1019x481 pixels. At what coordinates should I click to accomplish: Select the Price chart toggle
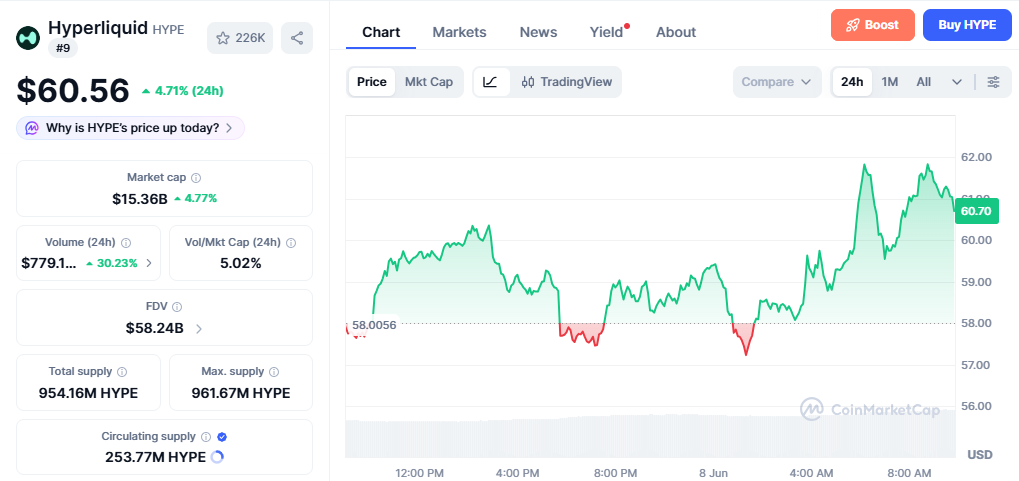pyautogui.click(x=372, y=82)
